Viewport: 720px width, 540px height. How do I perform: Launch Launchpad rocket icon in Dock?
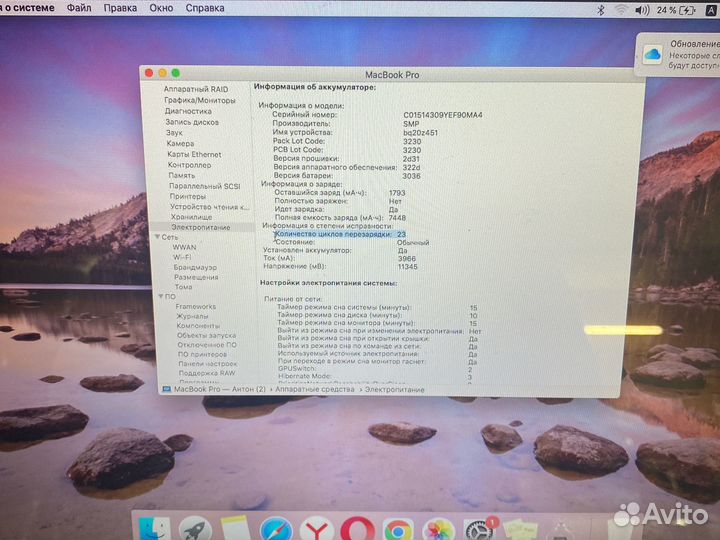[195, 529]
